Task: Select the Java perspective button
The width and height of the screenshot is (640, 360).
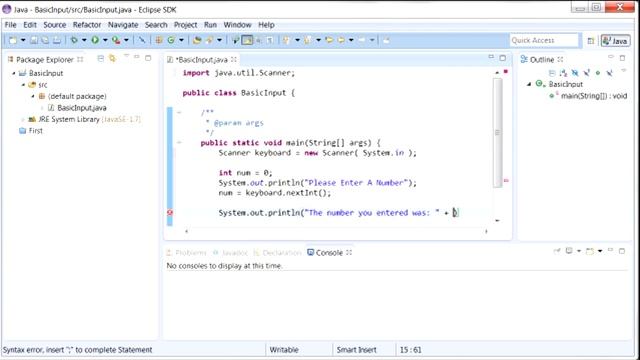Action: click(x=616, y=40)
